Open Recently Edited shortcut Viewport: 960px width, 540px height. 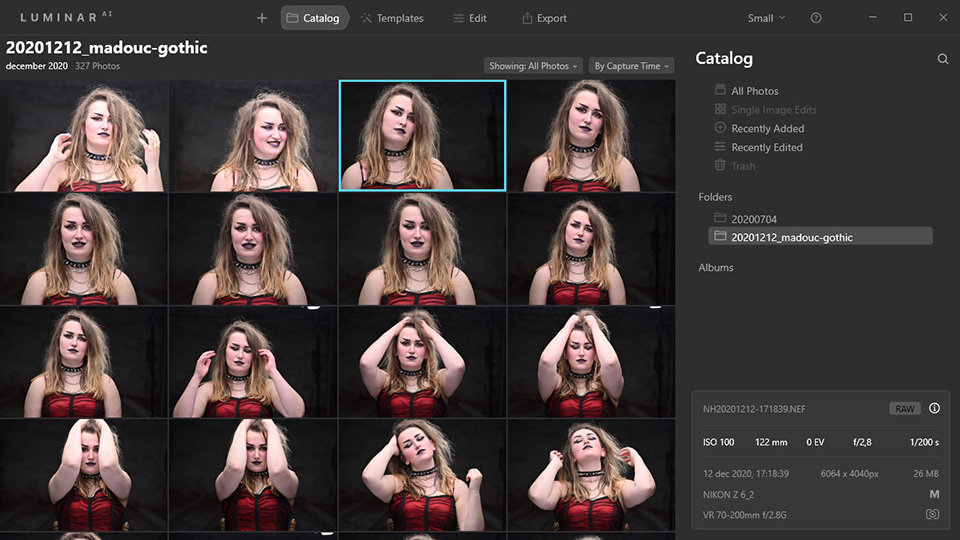pos(767,148)
